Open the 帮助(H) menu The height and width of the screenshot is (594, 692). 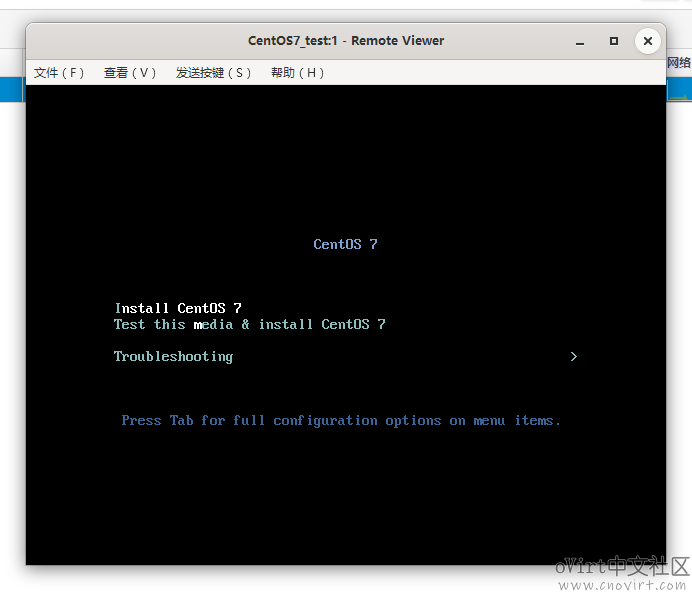coord(297,73)
